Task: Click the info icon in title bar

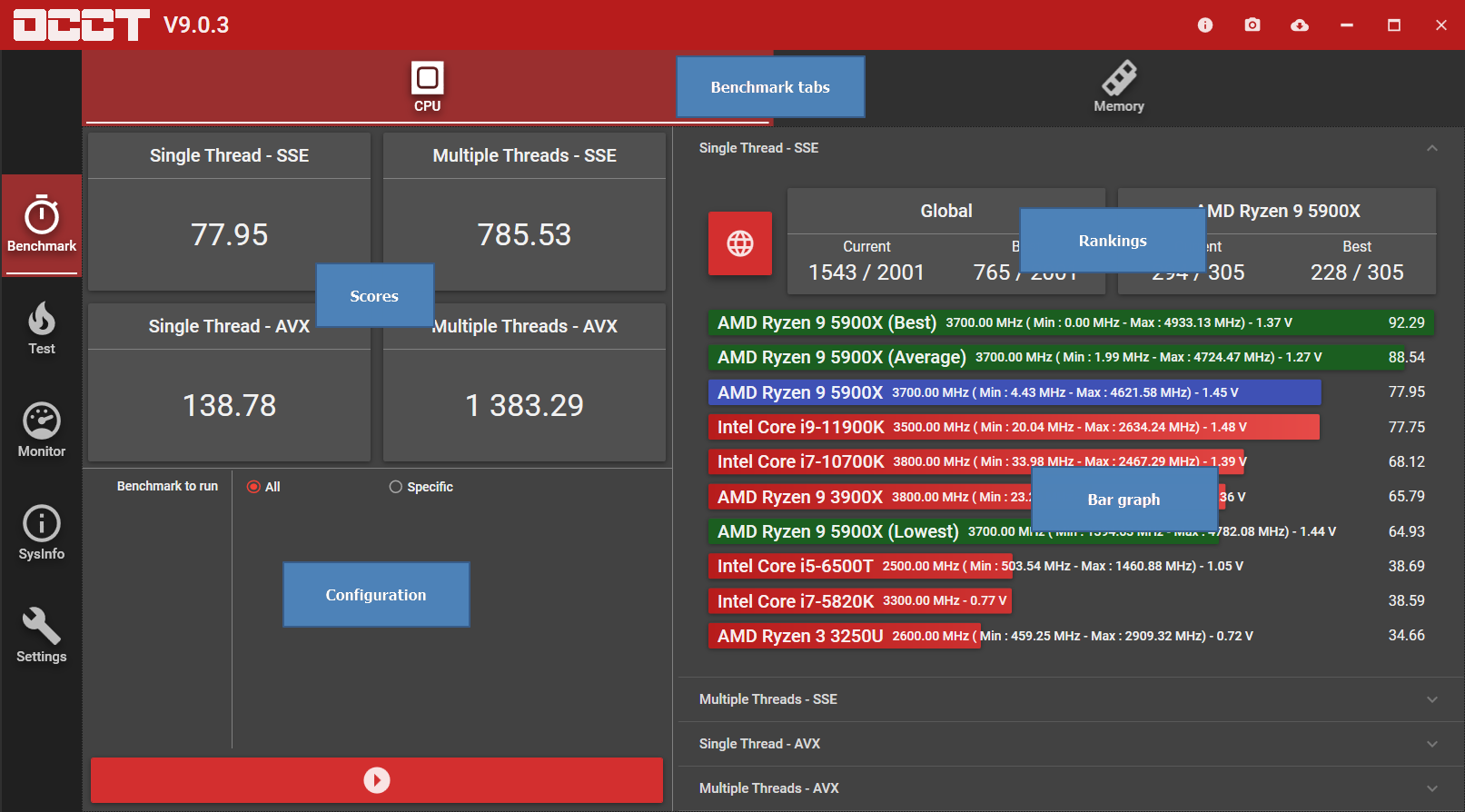Action: (1205, 25)
